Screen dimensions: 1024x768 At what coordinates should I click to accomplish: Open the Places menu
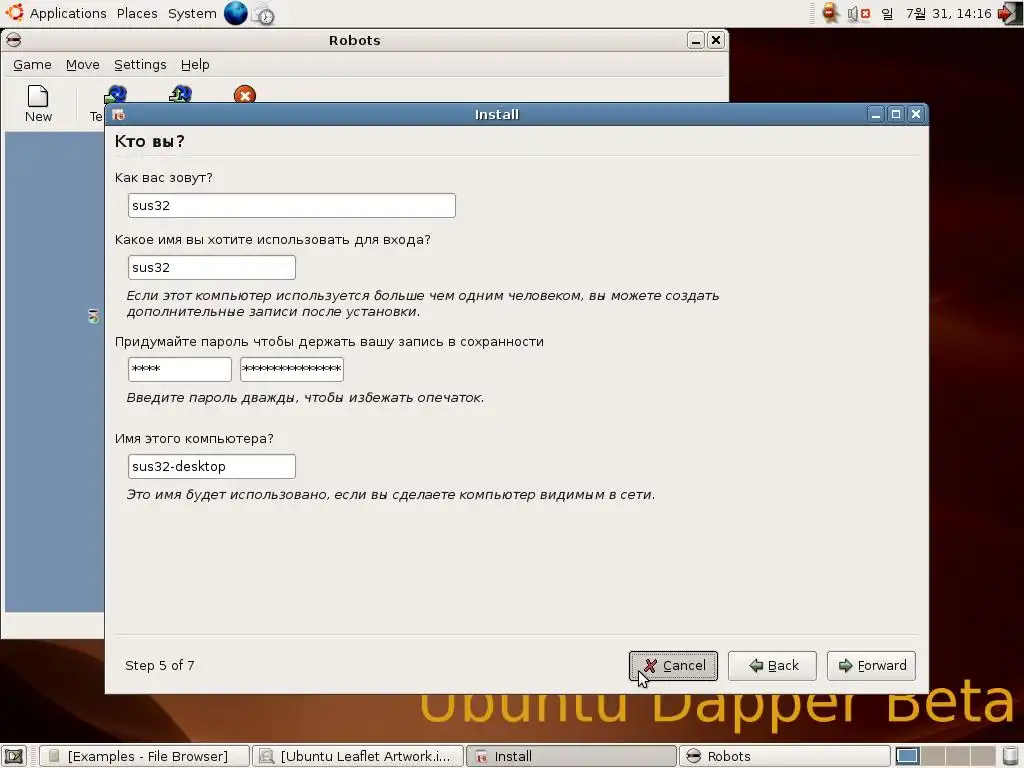136,13
